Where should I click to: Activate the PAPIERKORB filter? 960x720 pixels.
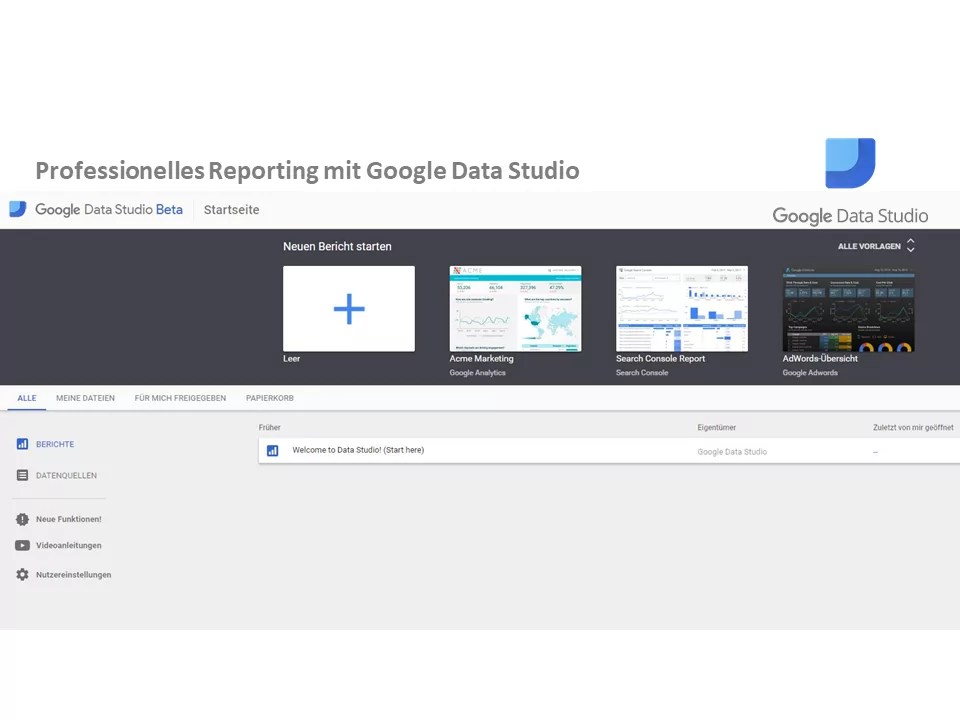coord(269,398)
